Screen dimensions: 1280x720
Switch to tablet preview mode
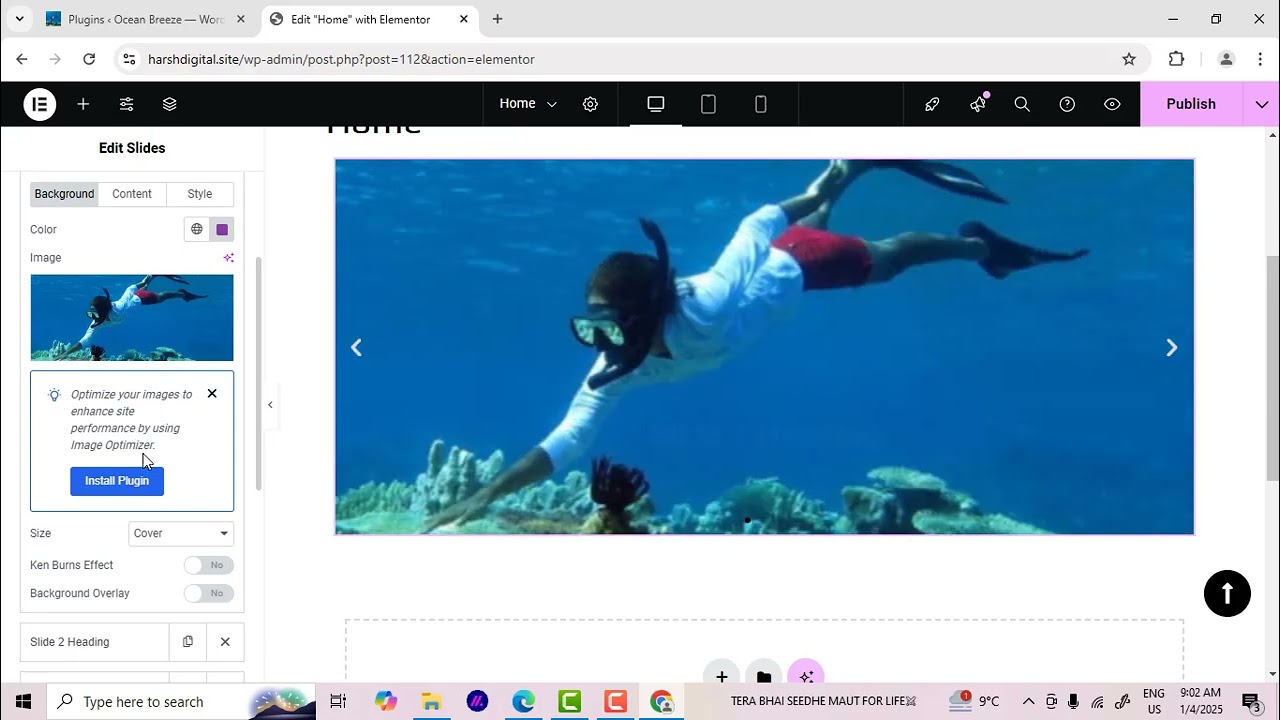click(708, 104)
